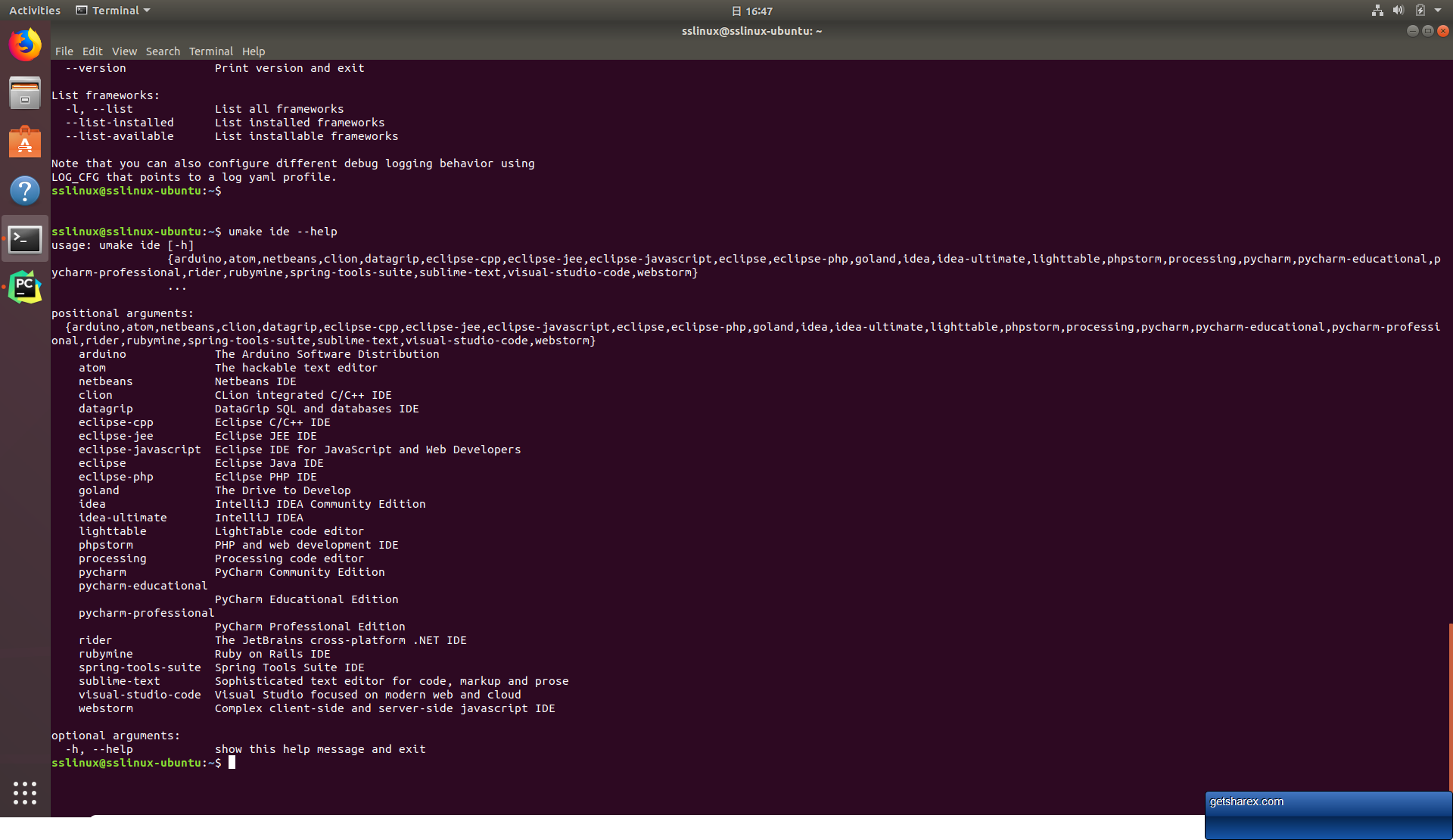Click the 'phpstorm' list entry
The height and width of the screenshot is (840, 1453).
pyautogui.click(x=105, y=545)
